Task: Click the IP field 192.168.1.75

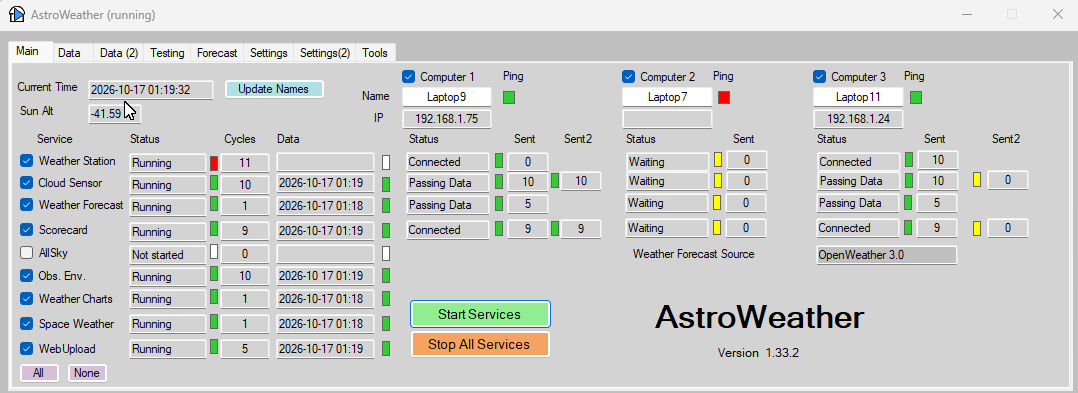Action: [447, 119]
